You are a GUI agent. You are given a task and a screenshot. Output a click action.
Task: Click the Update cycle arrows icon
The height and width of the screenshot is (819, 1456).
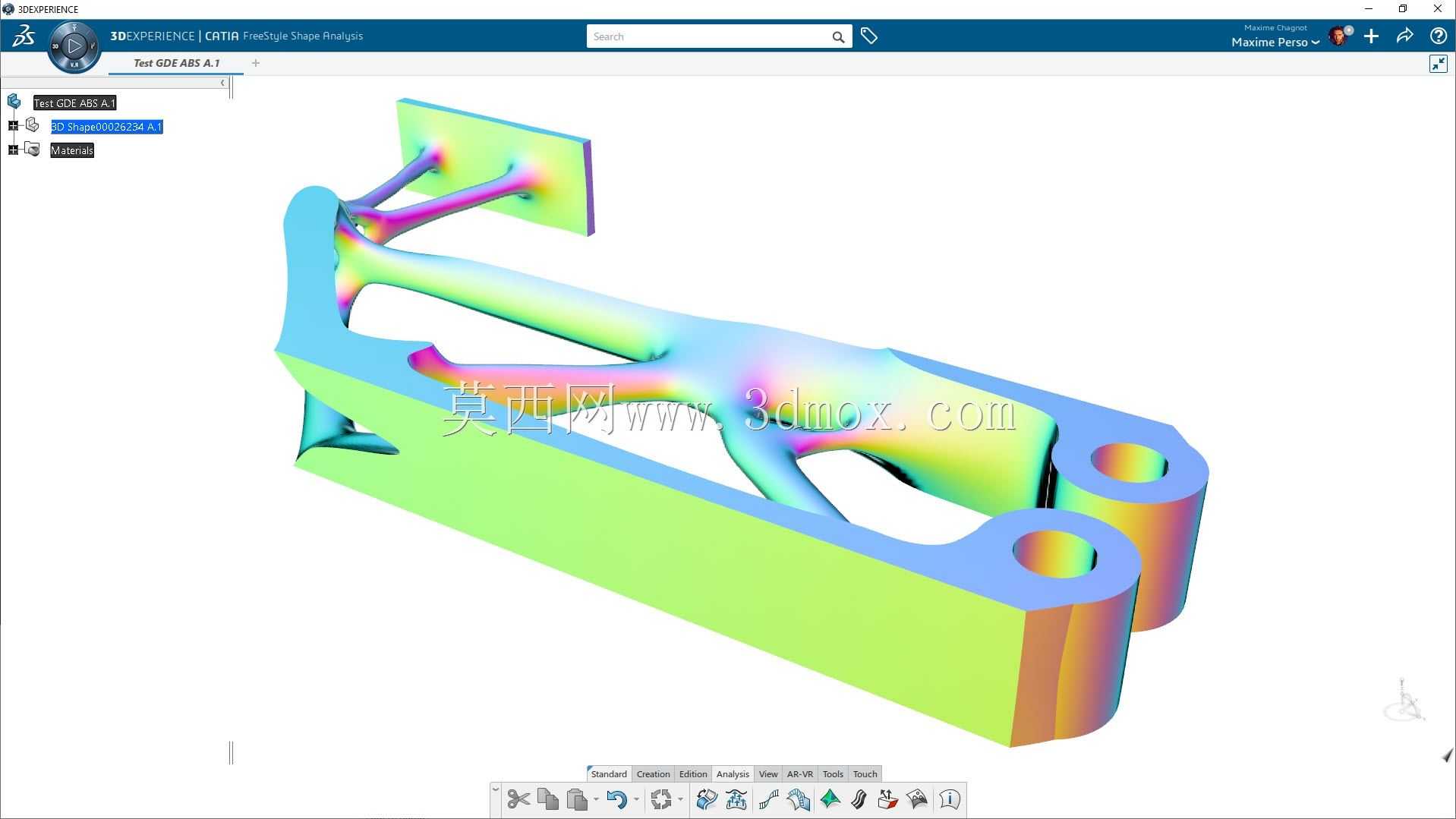coord(661,799)
